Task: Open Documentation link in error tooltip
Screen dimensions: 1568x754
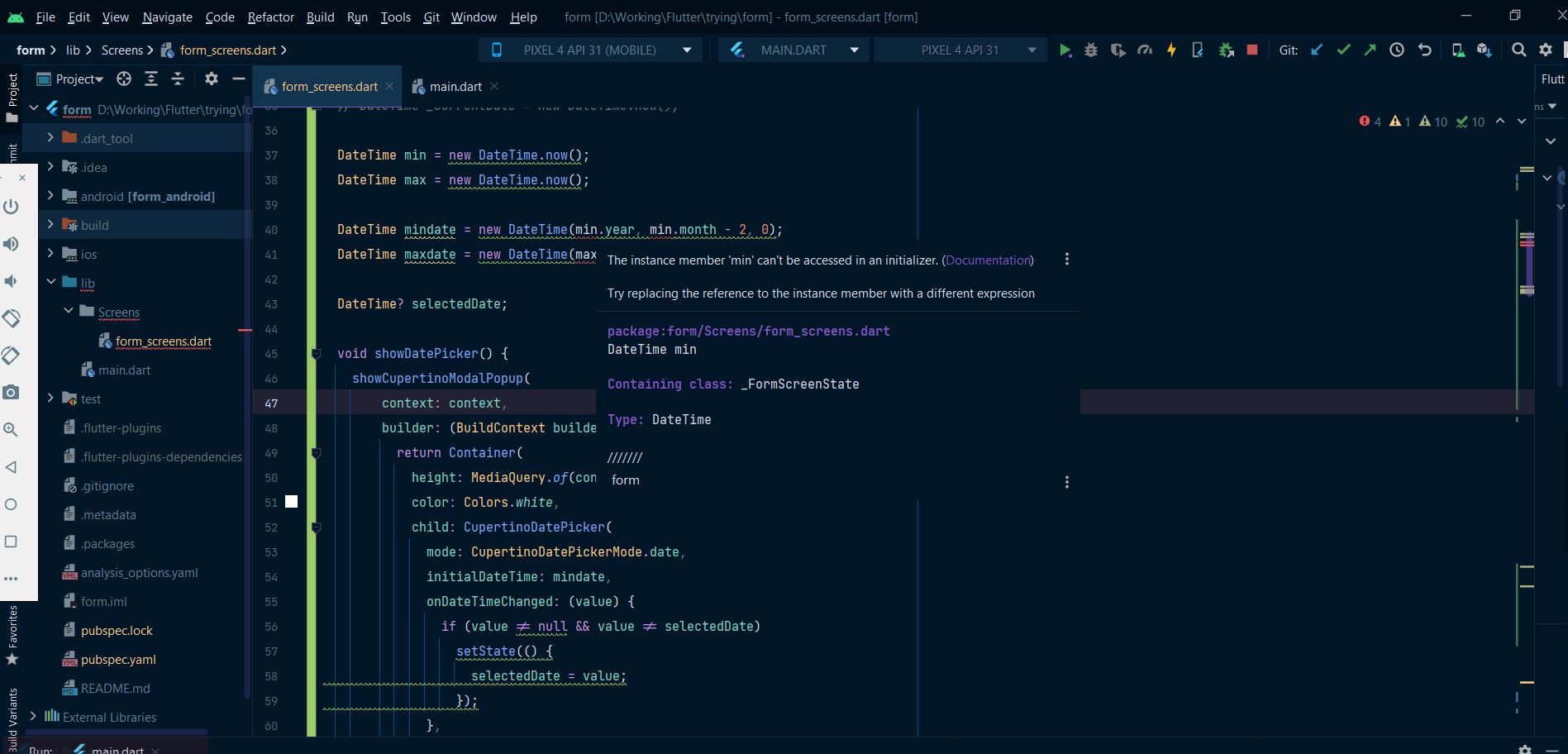Action: pos(989,260)
